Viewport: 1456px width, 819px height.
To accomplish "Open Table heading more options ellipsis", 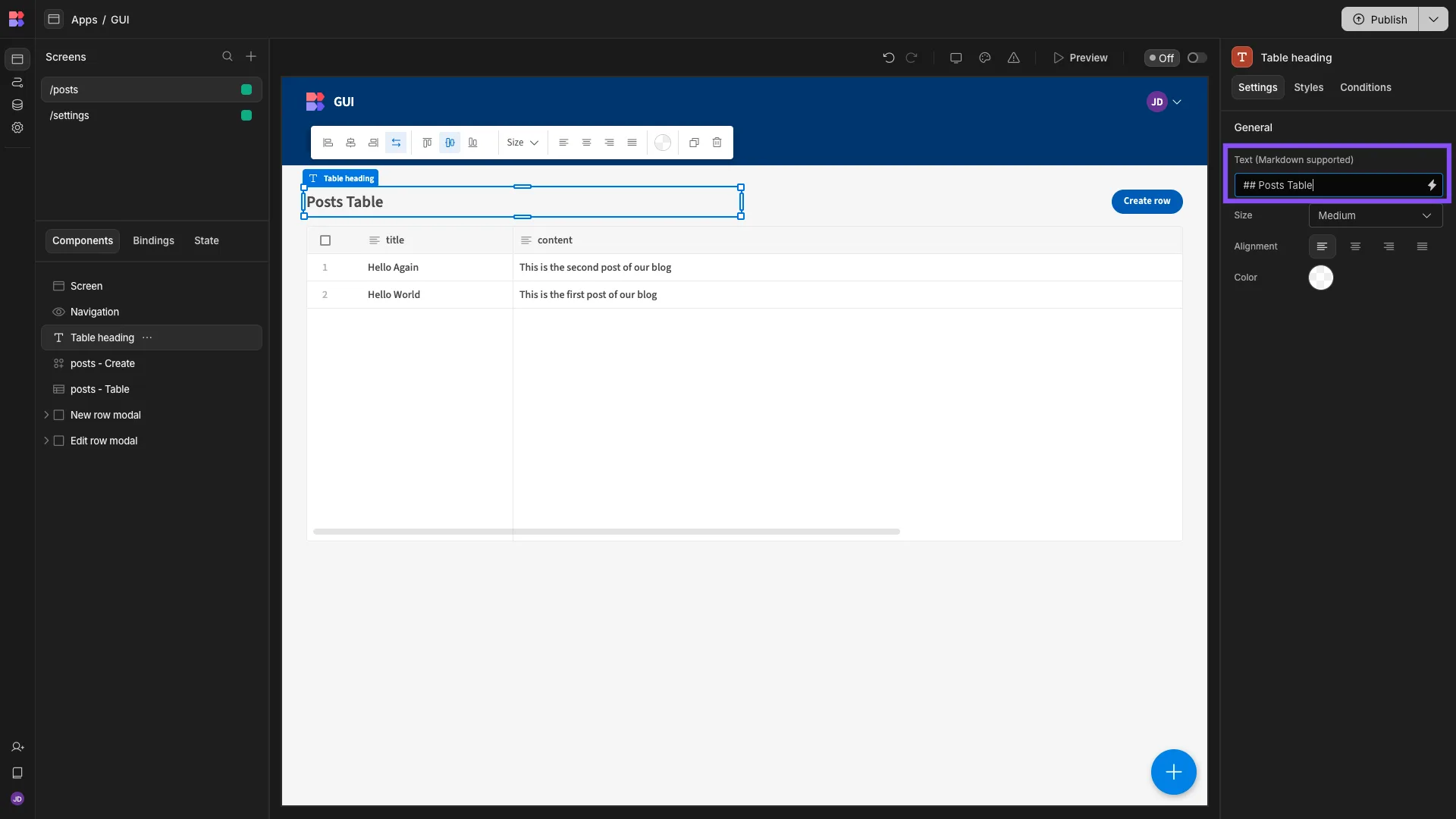I will 147,337.
